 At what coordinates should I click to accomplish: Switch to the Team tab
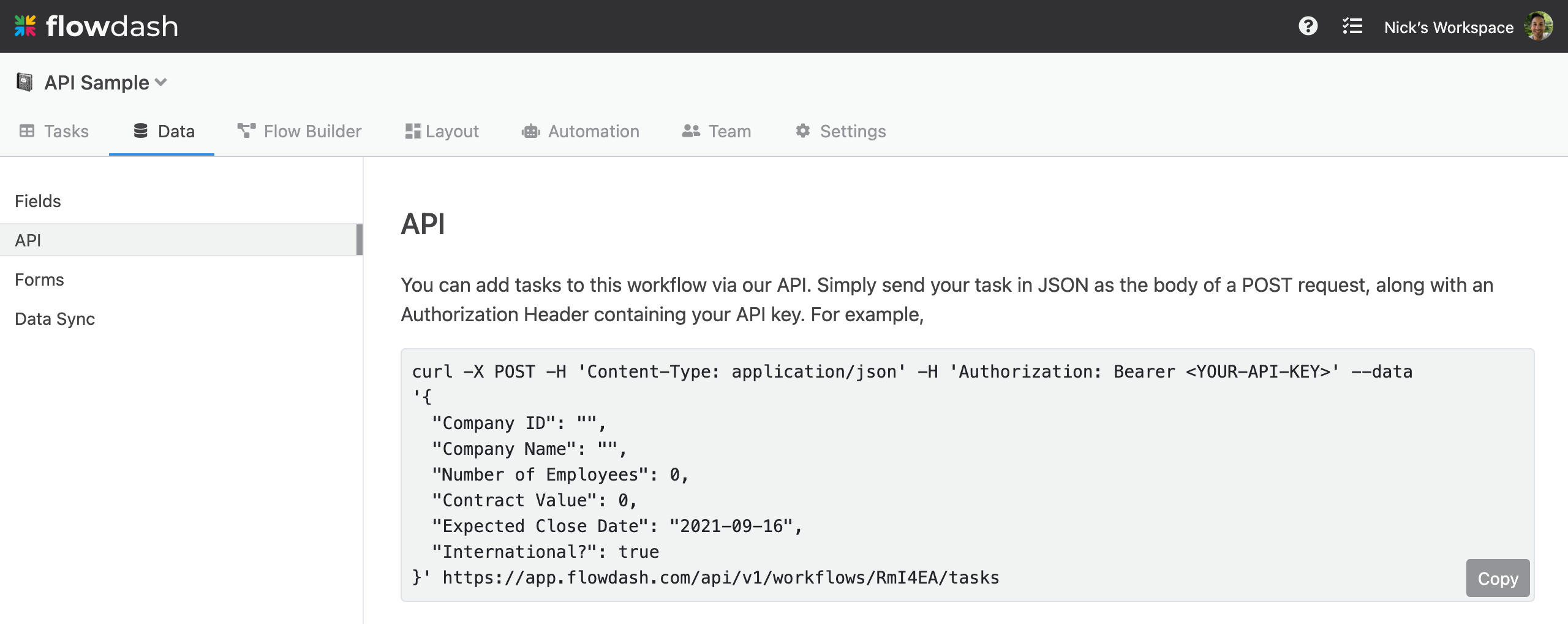point(717,131)
